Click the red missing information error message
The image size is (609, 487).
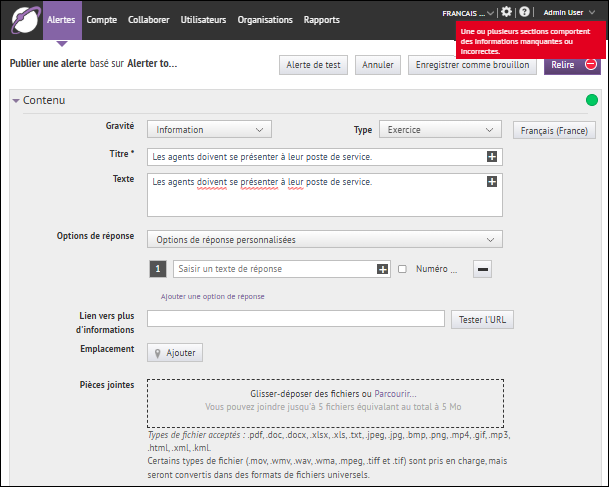pos(531,40)
